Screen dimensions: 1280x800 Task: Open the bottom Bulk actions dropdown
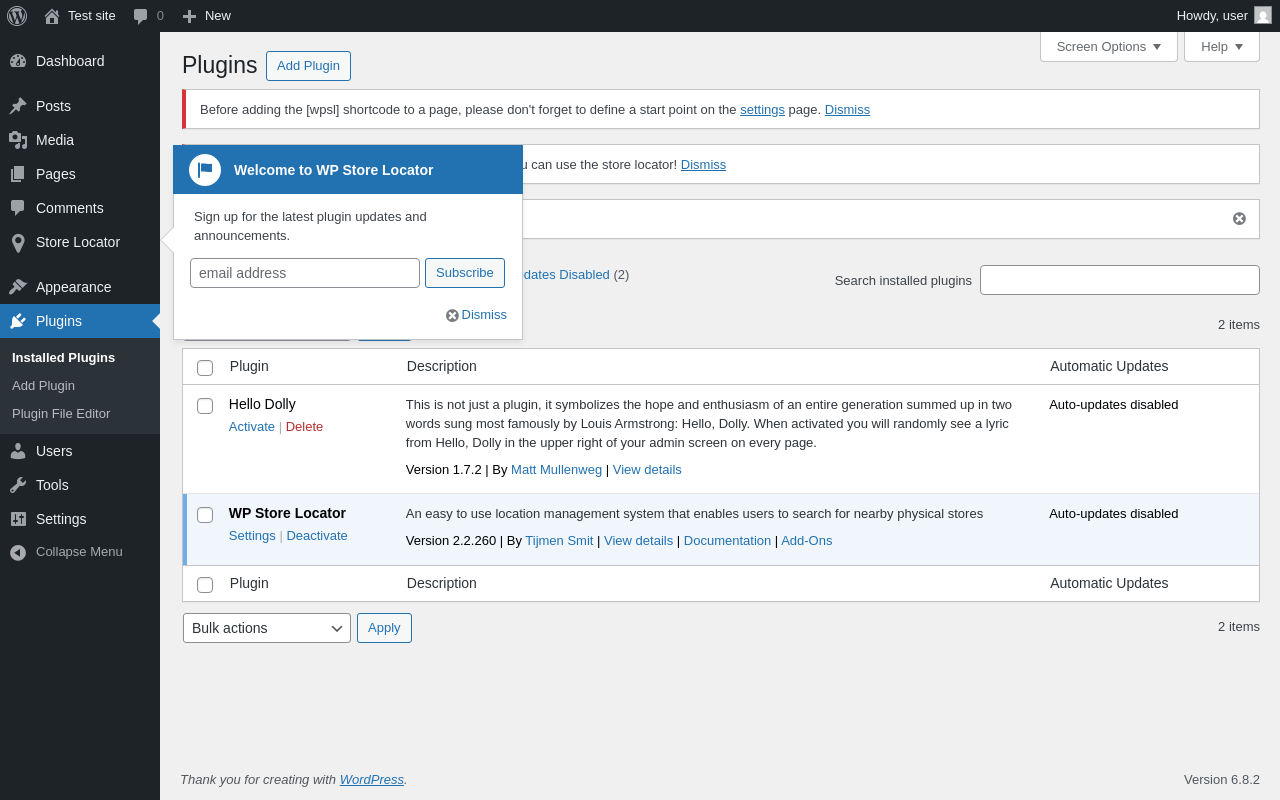point(267,628)
